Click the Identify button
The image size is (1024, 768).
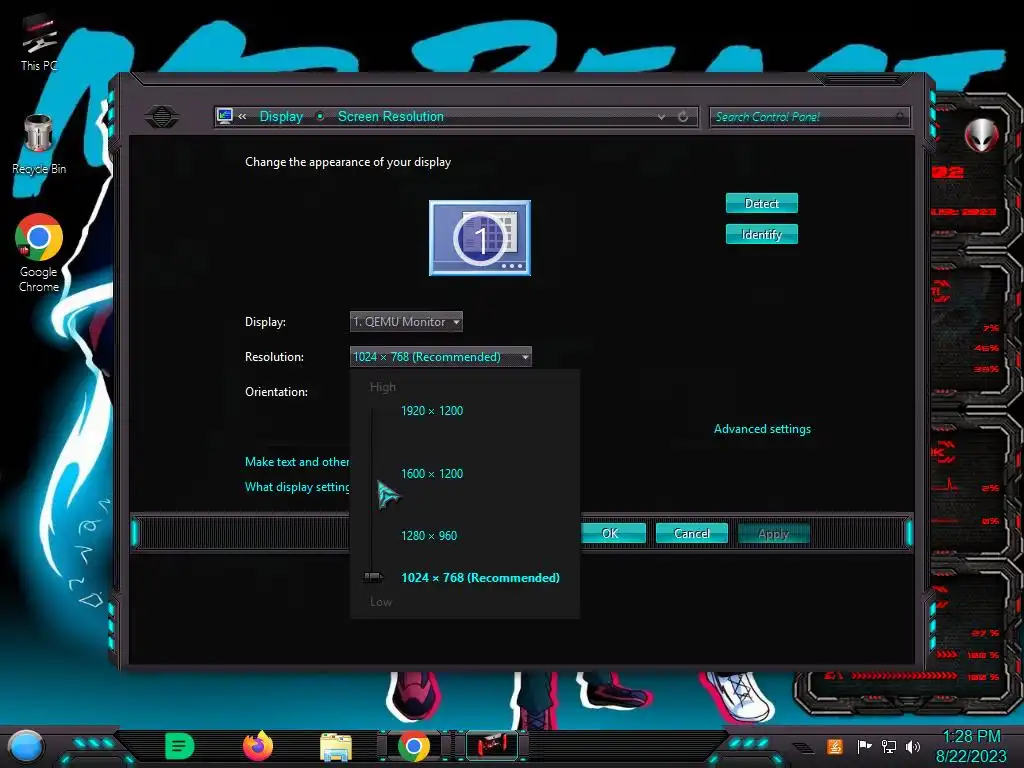761,234
